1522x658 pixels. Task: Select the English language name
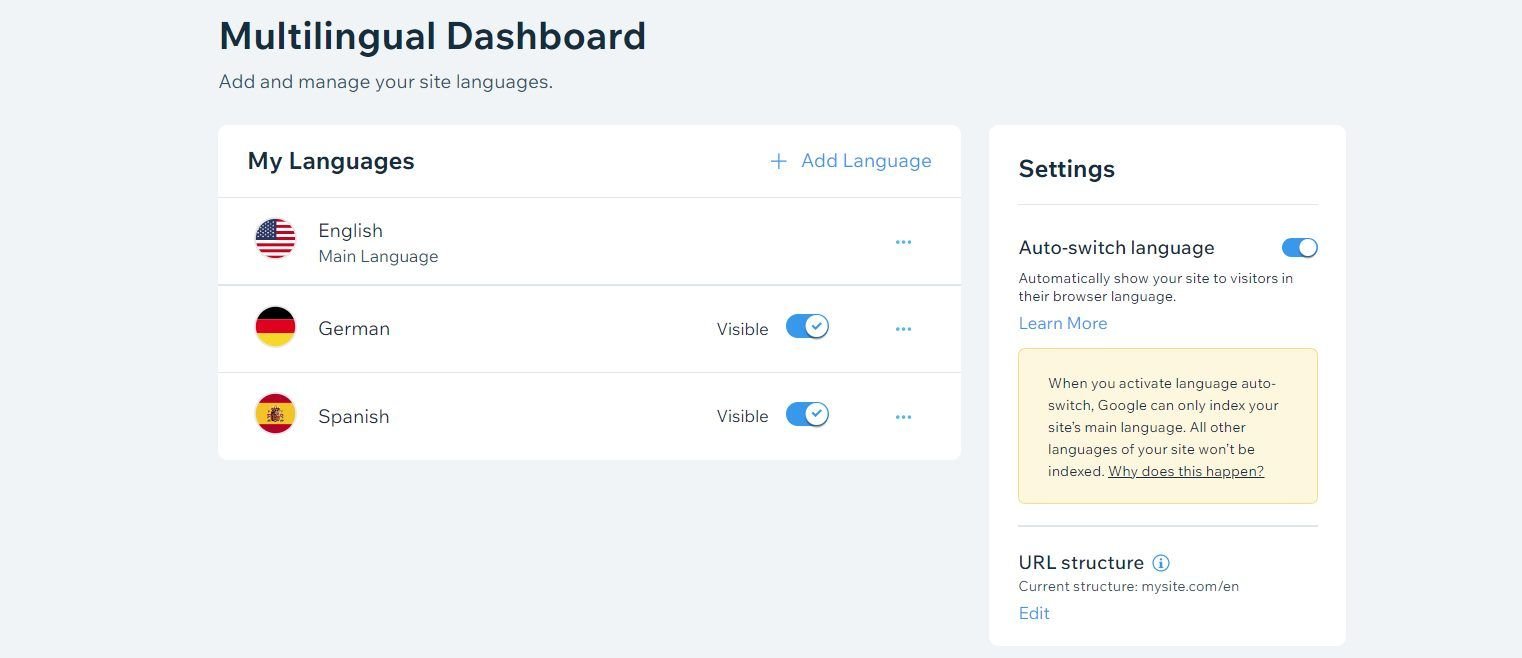click(350, 231)
